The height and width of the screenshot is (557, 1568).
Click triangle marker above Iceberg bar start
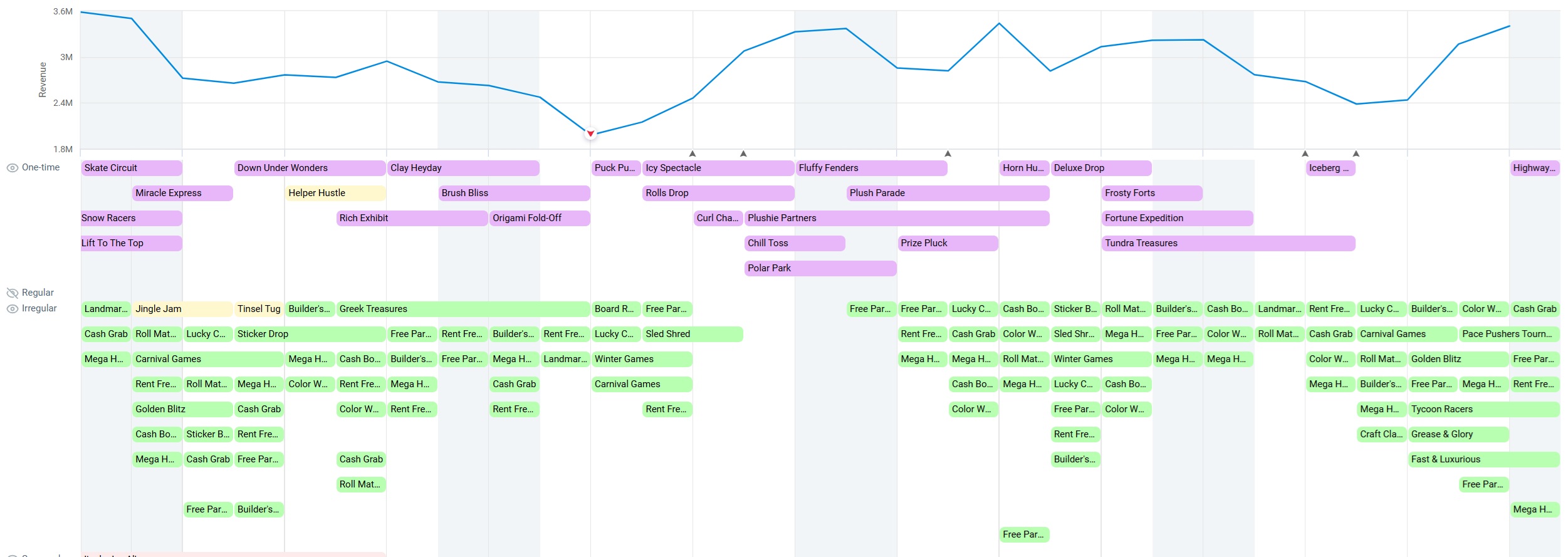click(1305, 154)
